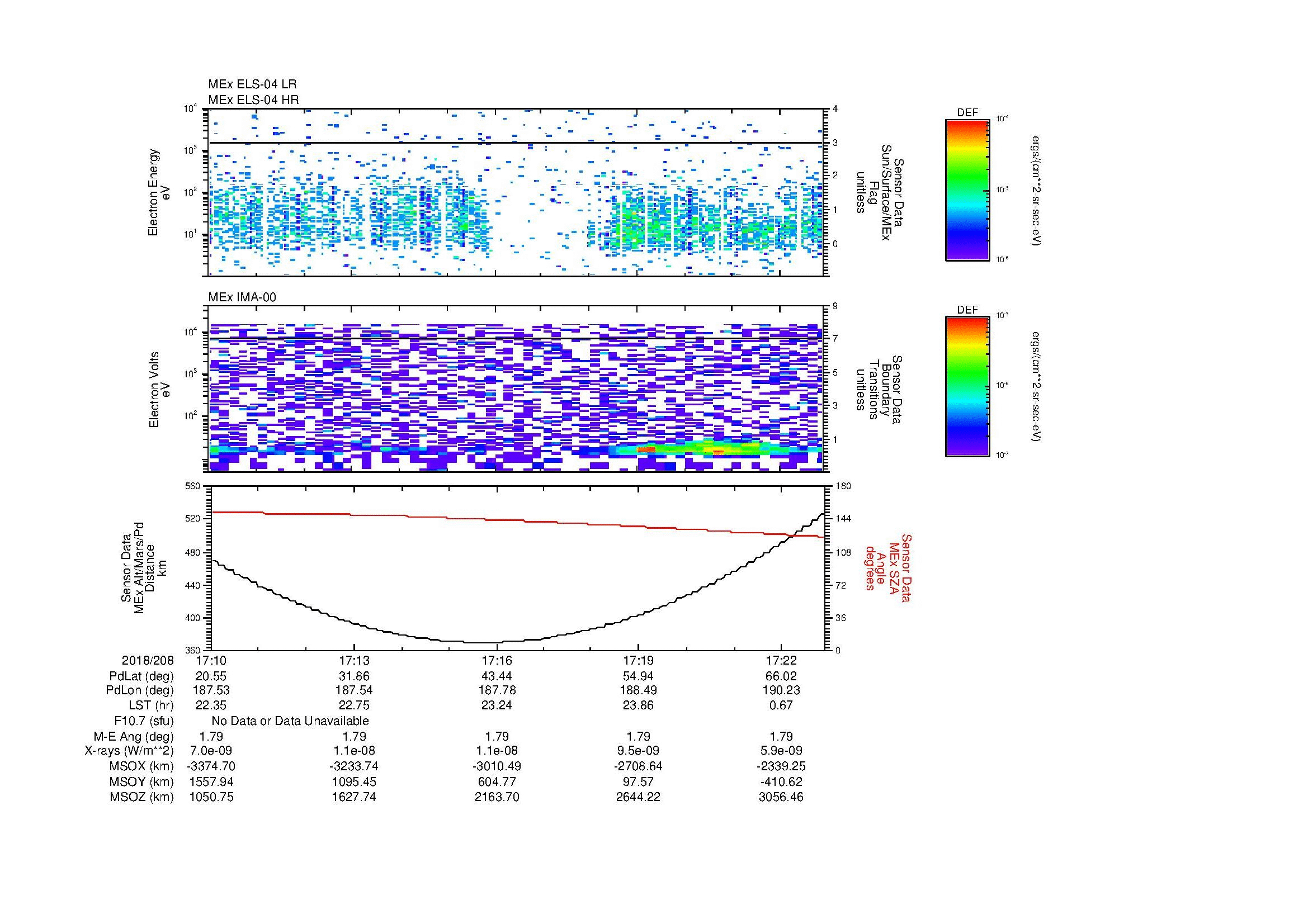The width and height of the screenshot is (1308, 924).
Task: Click MSOY value 1557.94
Action: (211, 781)
